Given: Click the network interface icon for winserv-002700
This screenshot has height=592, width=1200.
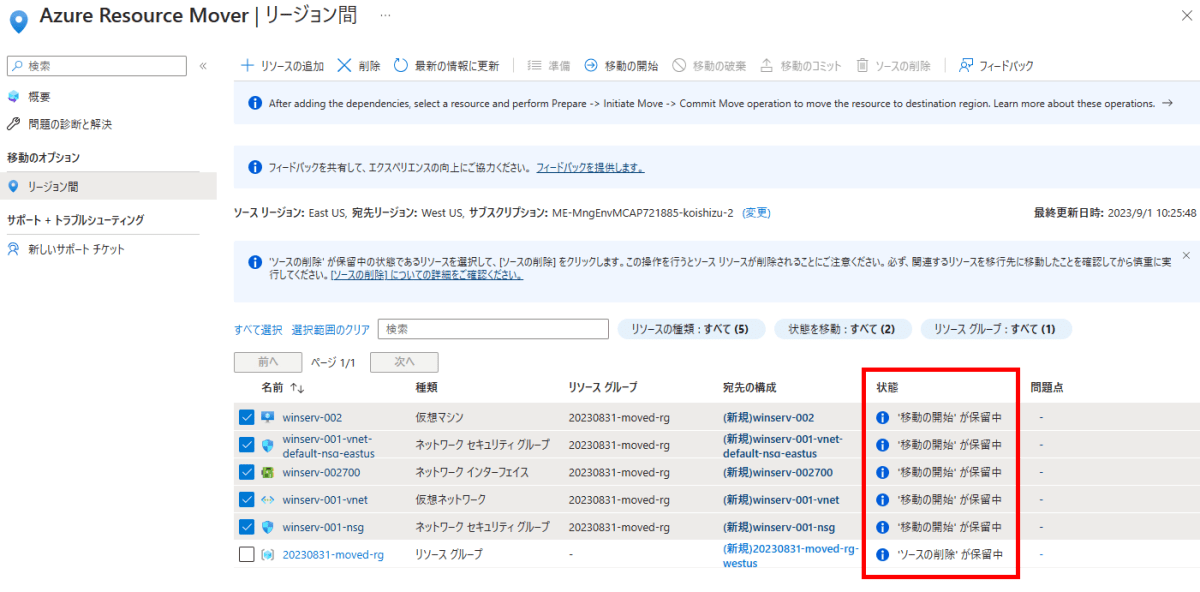Looking at the screenshot, I should 268,472.
